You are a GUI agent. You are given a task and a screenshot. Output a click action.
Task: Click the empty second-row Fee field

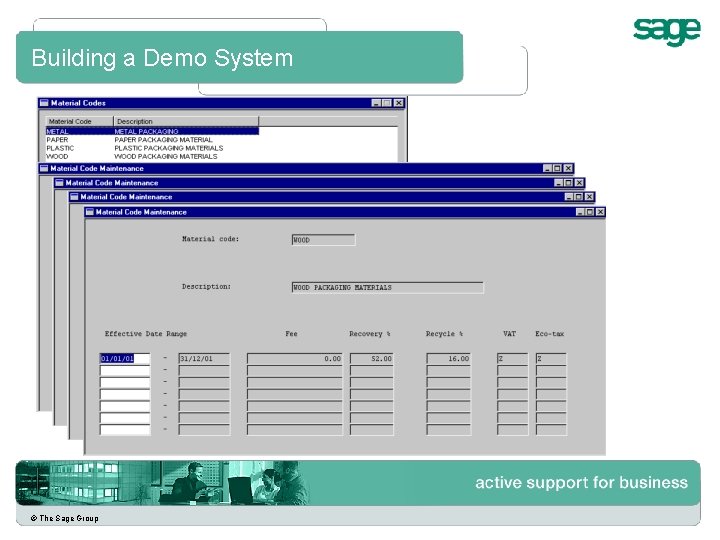click(x=295, y=371)
